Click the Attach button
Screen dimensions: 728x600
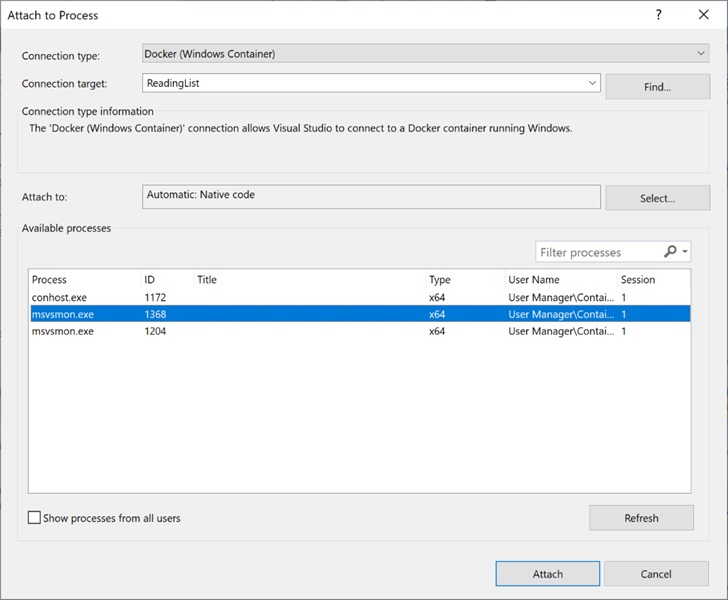click(547, 574)
